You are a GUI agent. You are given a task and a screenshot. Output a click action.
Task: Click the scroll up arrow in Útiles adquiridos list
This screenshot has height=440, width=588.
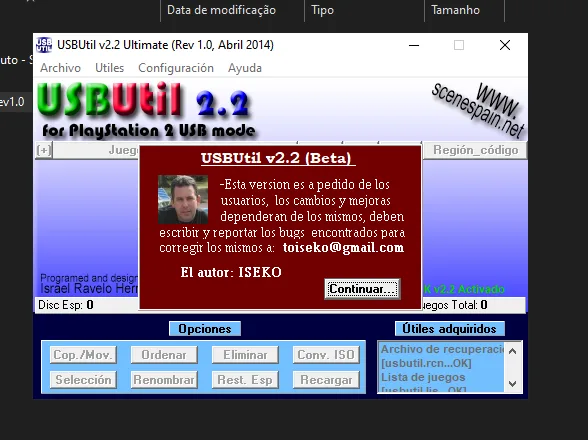click(512, 351)
